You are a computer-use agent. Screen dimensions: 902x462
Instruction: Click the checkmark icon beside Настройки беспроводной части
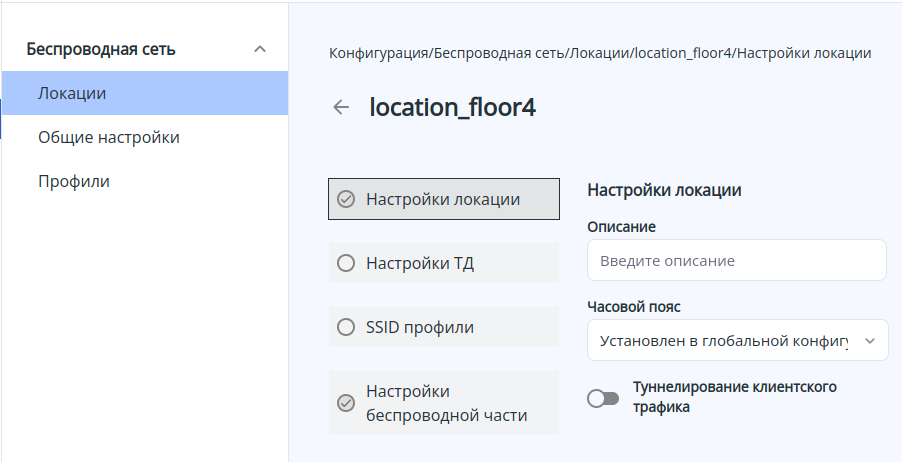coord(346,403)
